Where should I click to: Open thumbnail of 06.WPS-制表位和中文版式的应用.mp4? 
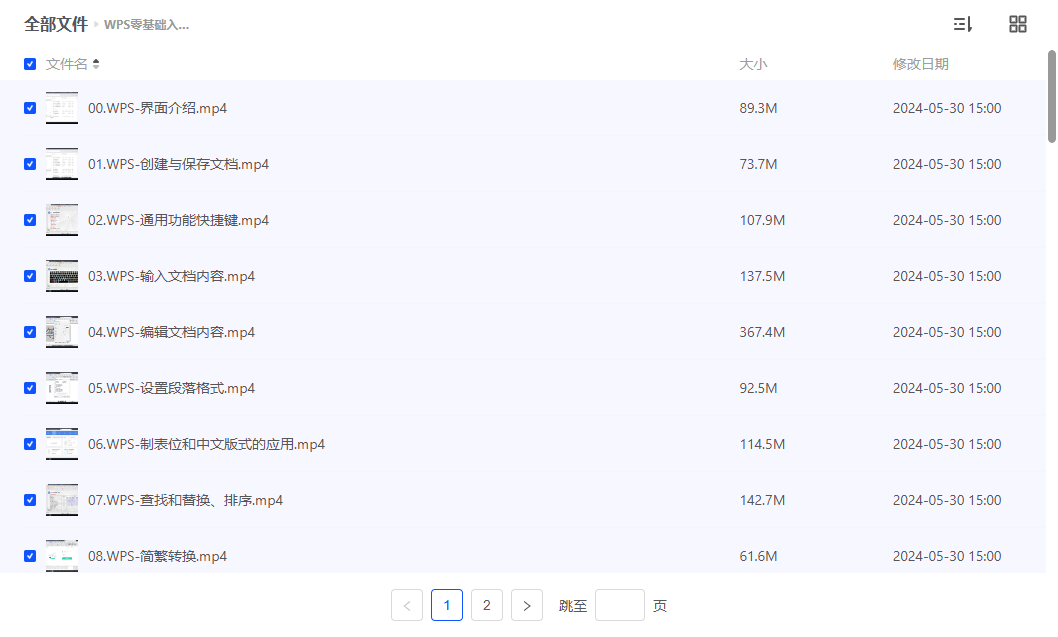[62, 444]
